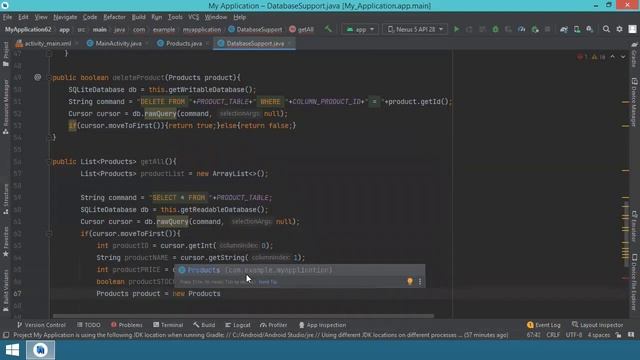The height and width of the screenshot is (360, 640).
Task: Open Layout Inspector tool window
Action: 598,325
